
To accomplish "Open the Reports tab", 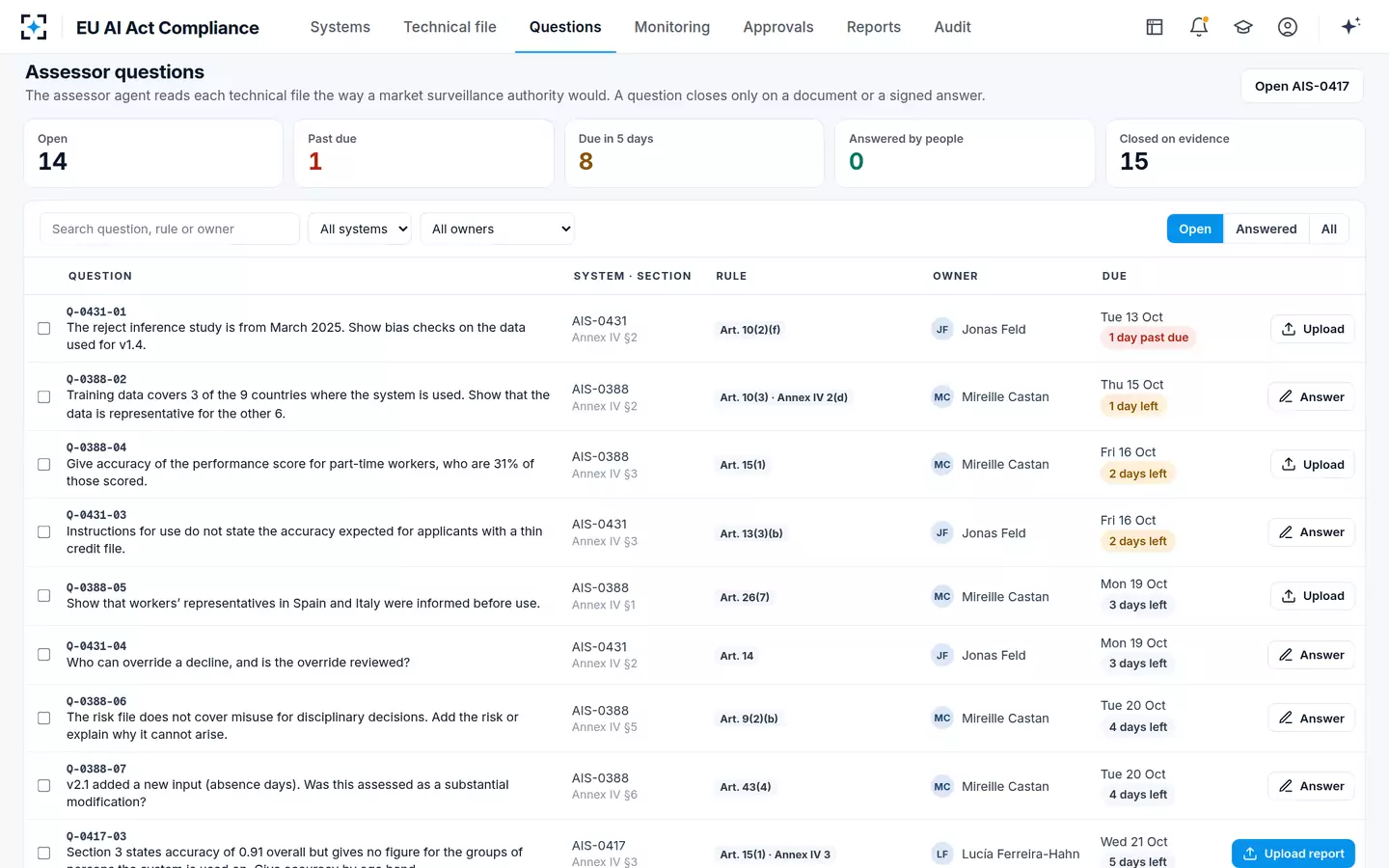I will tap(874, 27).
